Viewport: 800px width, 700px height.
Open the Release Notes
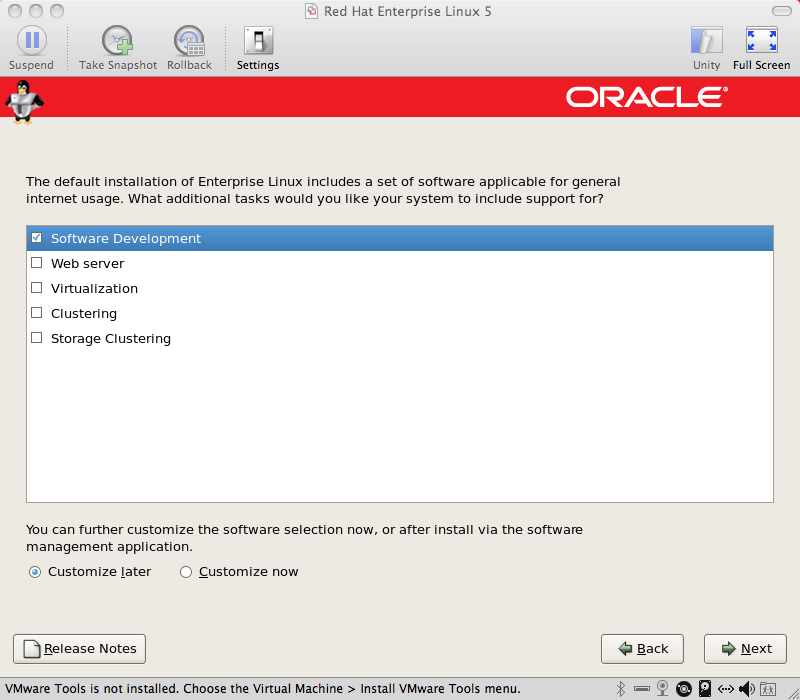pos(80,649)
